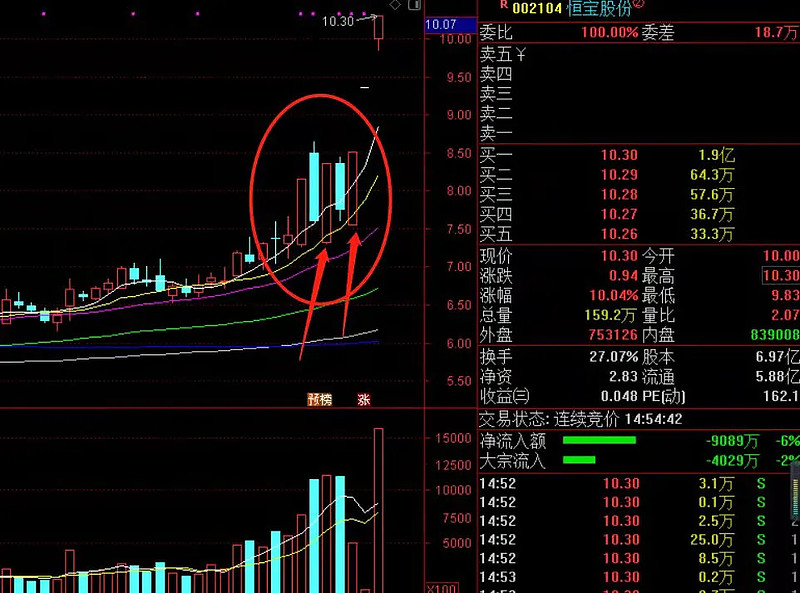The image size is (800, 593).
Task: Click the 换手 value 27.07%
Action: pos(613,356)
